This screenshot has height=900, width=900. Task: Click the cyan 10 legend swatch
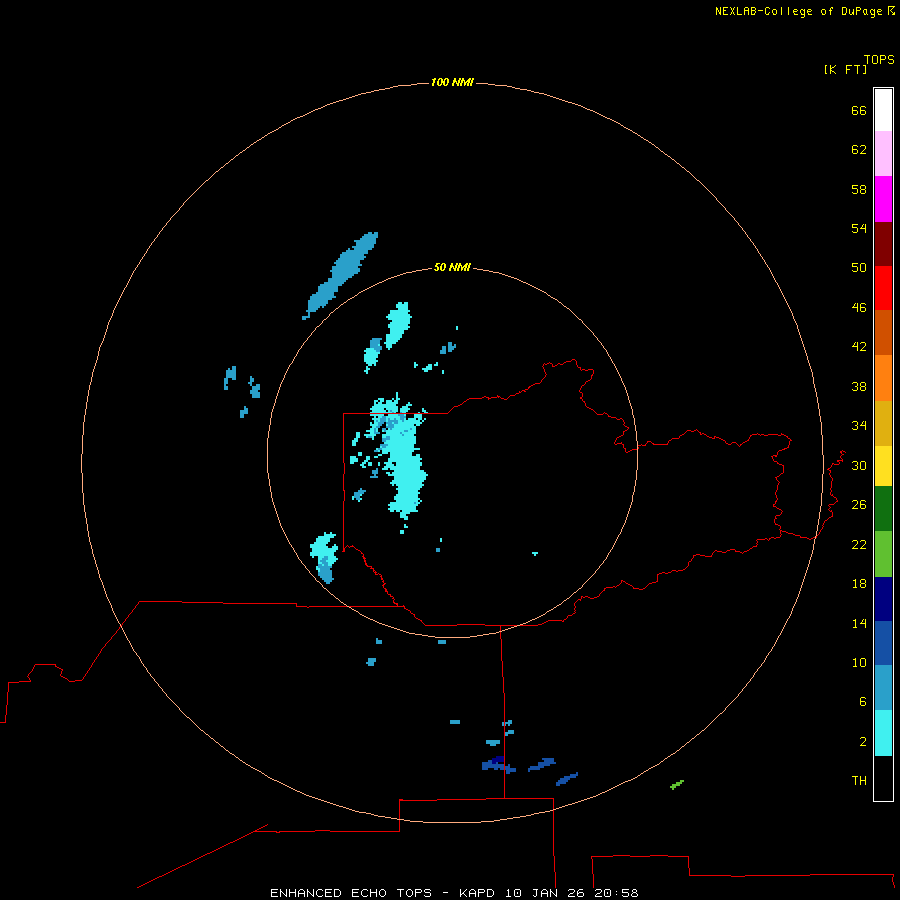pos(883,733)
